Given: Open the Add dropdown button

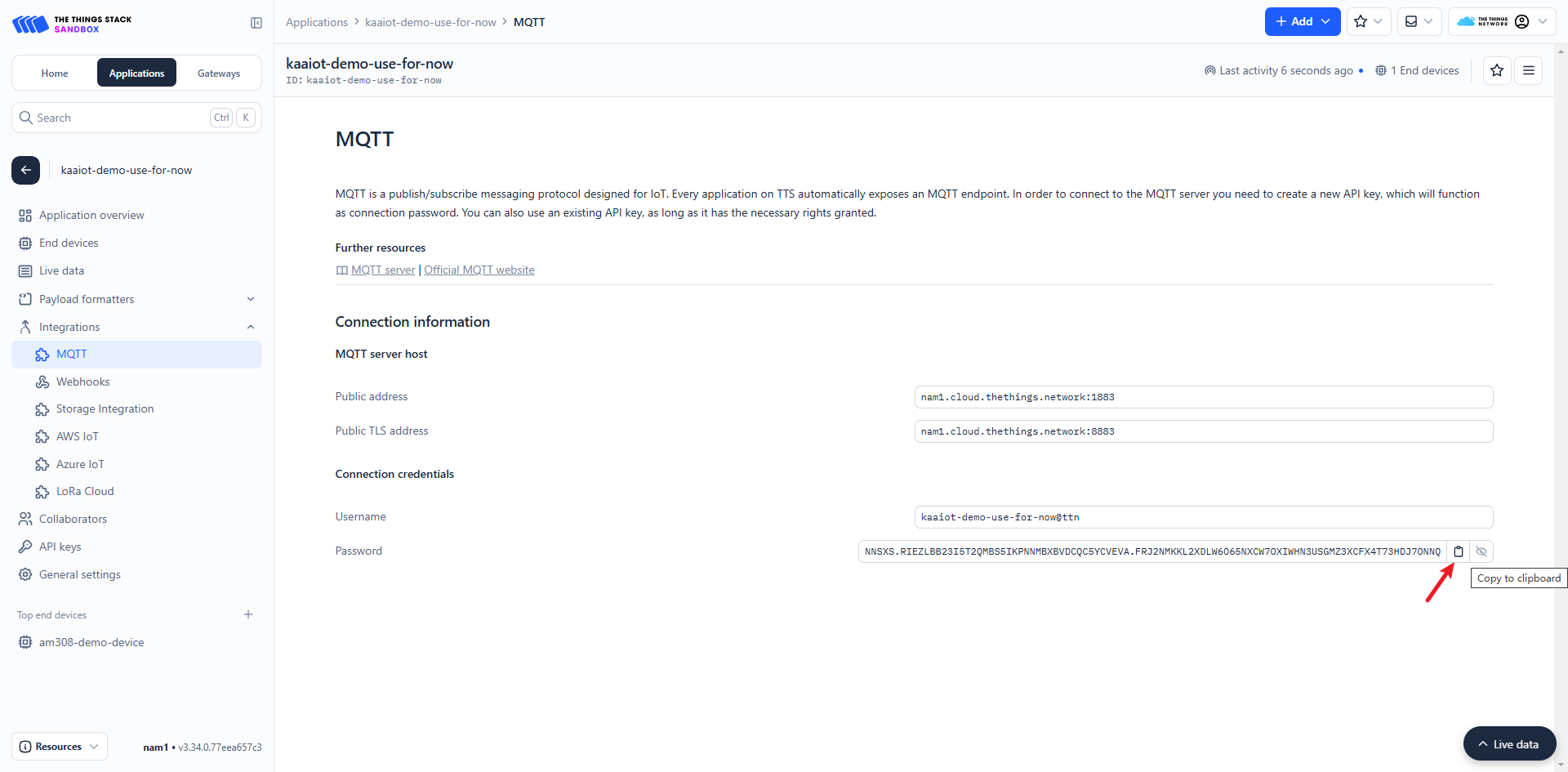Looking at the screenshot, I should pos(1303,22).
